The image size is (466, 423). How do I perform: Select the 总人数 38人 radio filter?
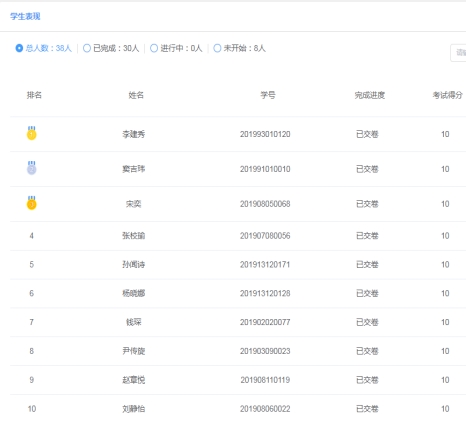pyautogui.click(x=19, y=48)
